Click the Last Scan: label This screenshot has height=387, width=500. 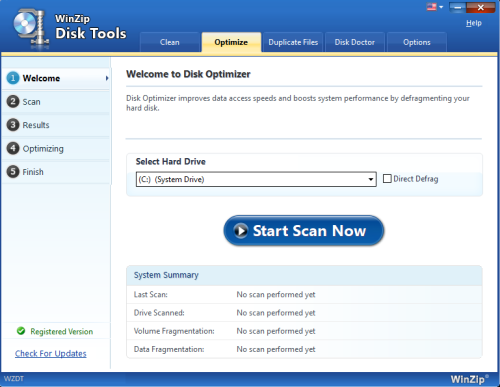(151, 295)
